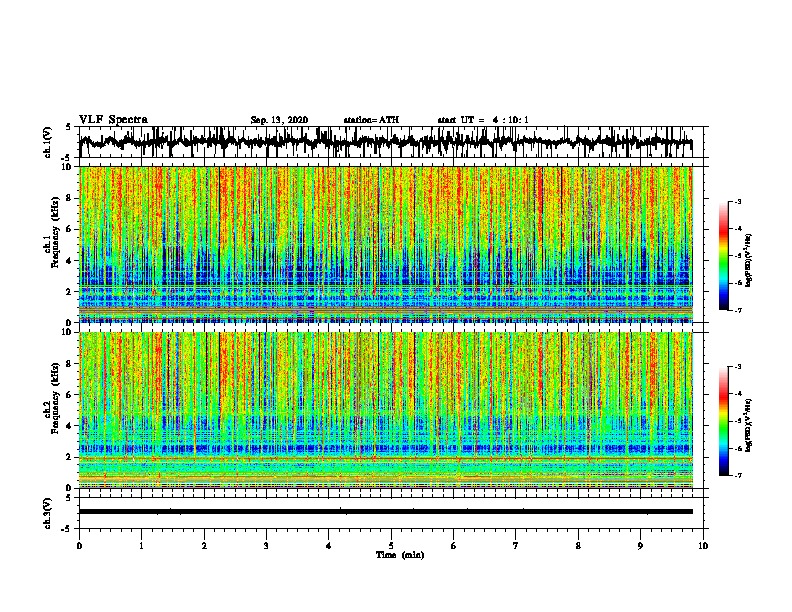Click the ch.1 spectrogram color scale bar
This screenshot has height=612, width=792.
(723, 256)
